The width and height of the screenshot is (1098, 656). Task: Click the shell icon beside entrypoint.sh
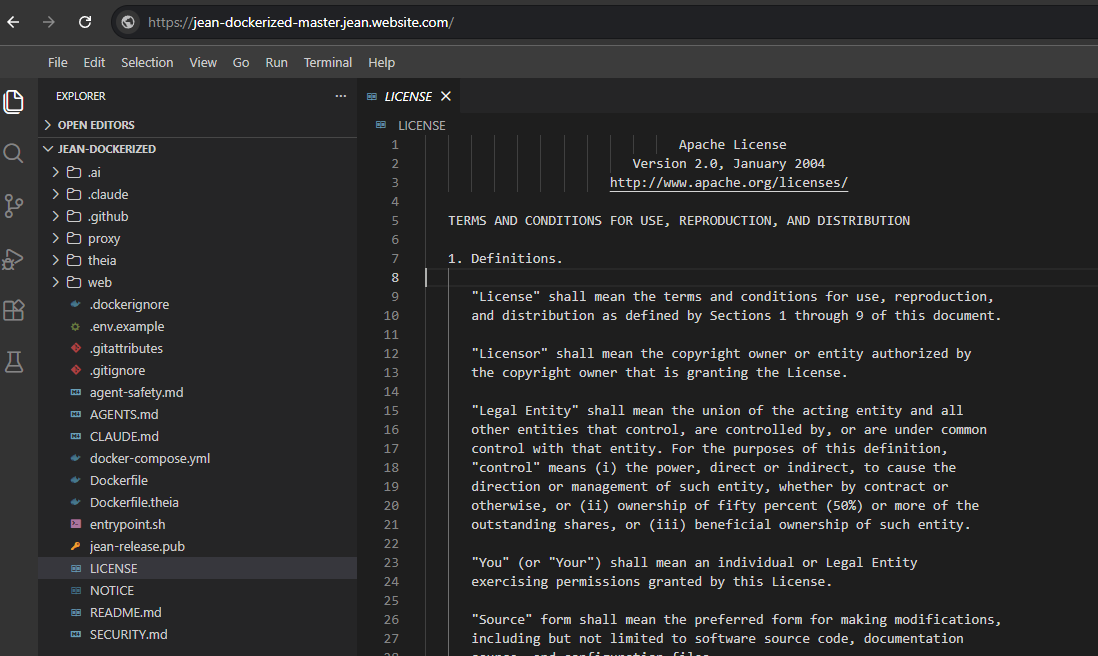[76, 524]
